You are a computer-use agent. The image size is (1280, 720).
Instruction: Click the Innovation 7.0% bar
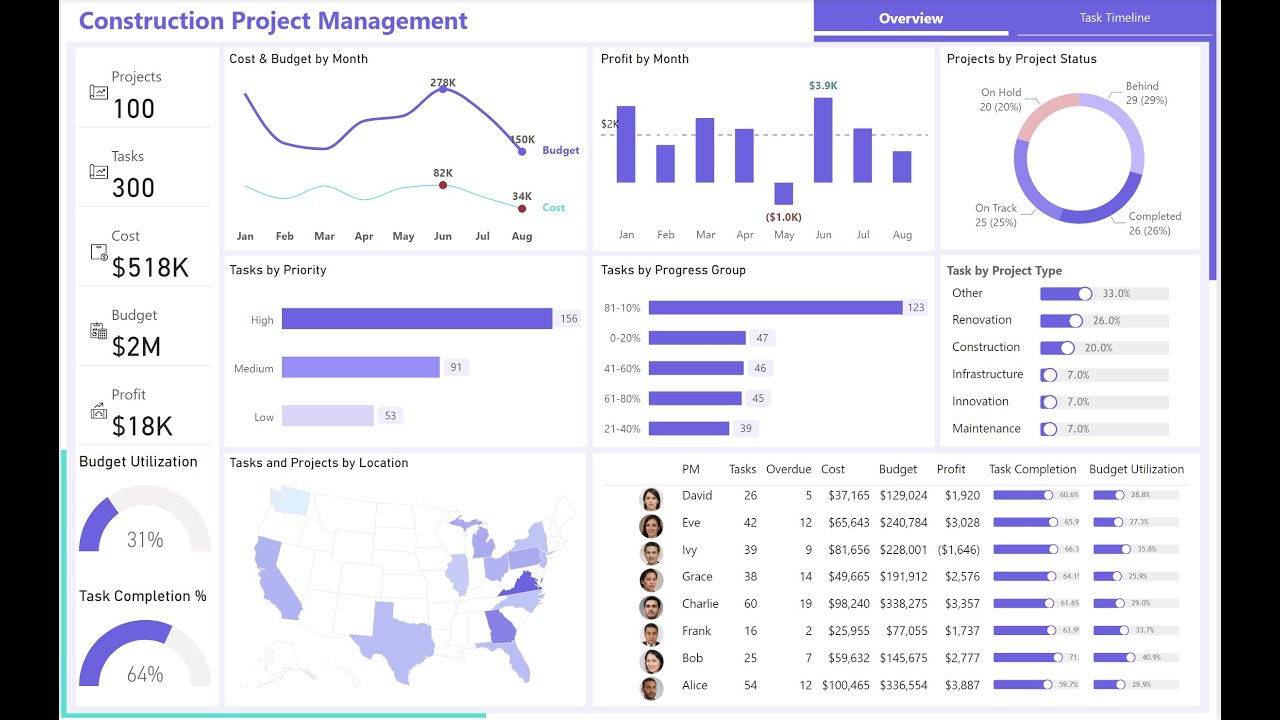click(1104, 402)
